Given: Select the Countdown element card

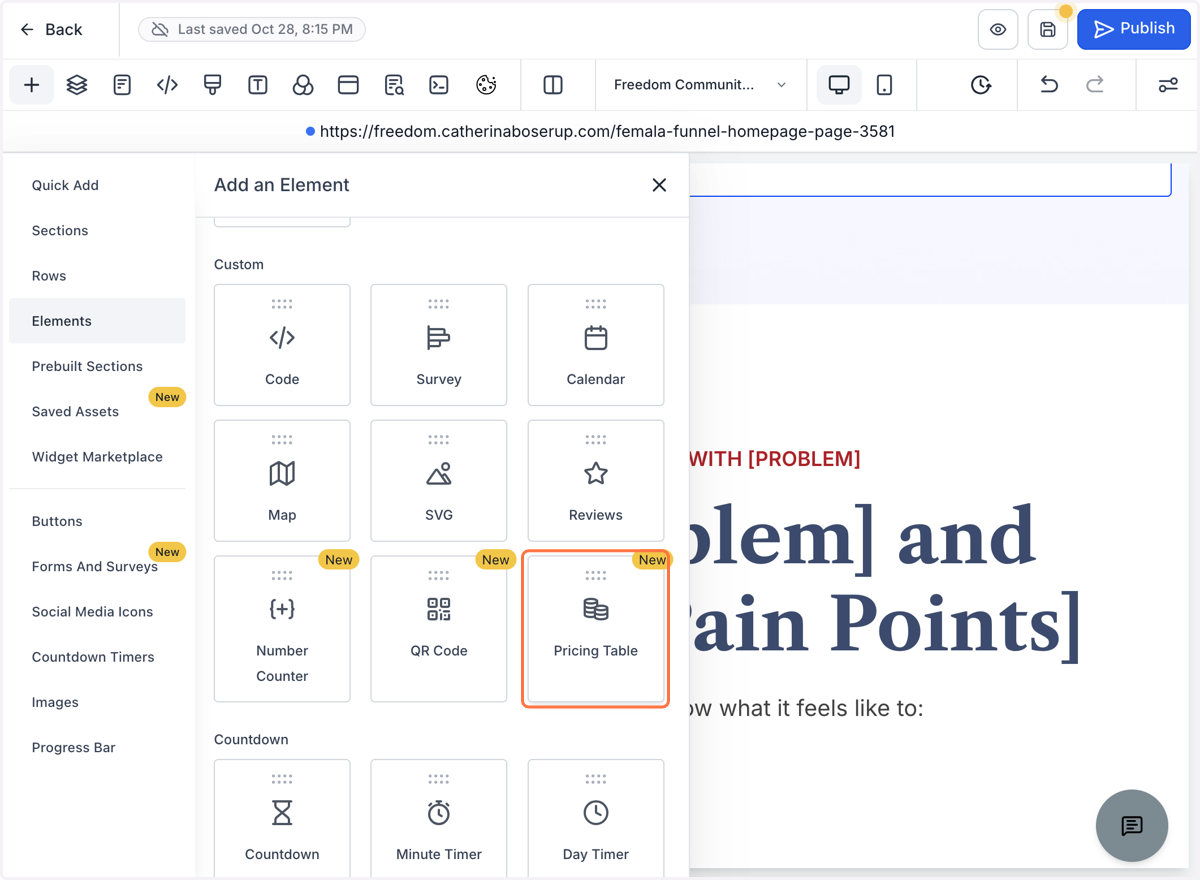Looking at the screenshot, I should 282,818.
